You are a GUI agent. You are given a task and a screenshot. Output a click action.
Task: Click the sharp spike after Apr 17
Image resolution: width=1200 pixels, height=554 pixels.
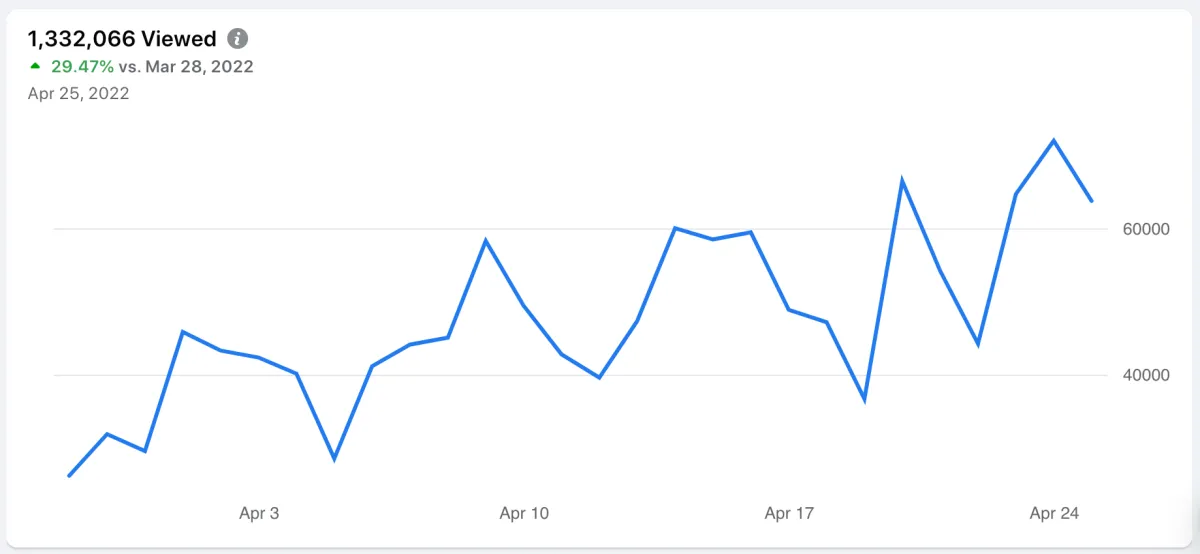902,180
